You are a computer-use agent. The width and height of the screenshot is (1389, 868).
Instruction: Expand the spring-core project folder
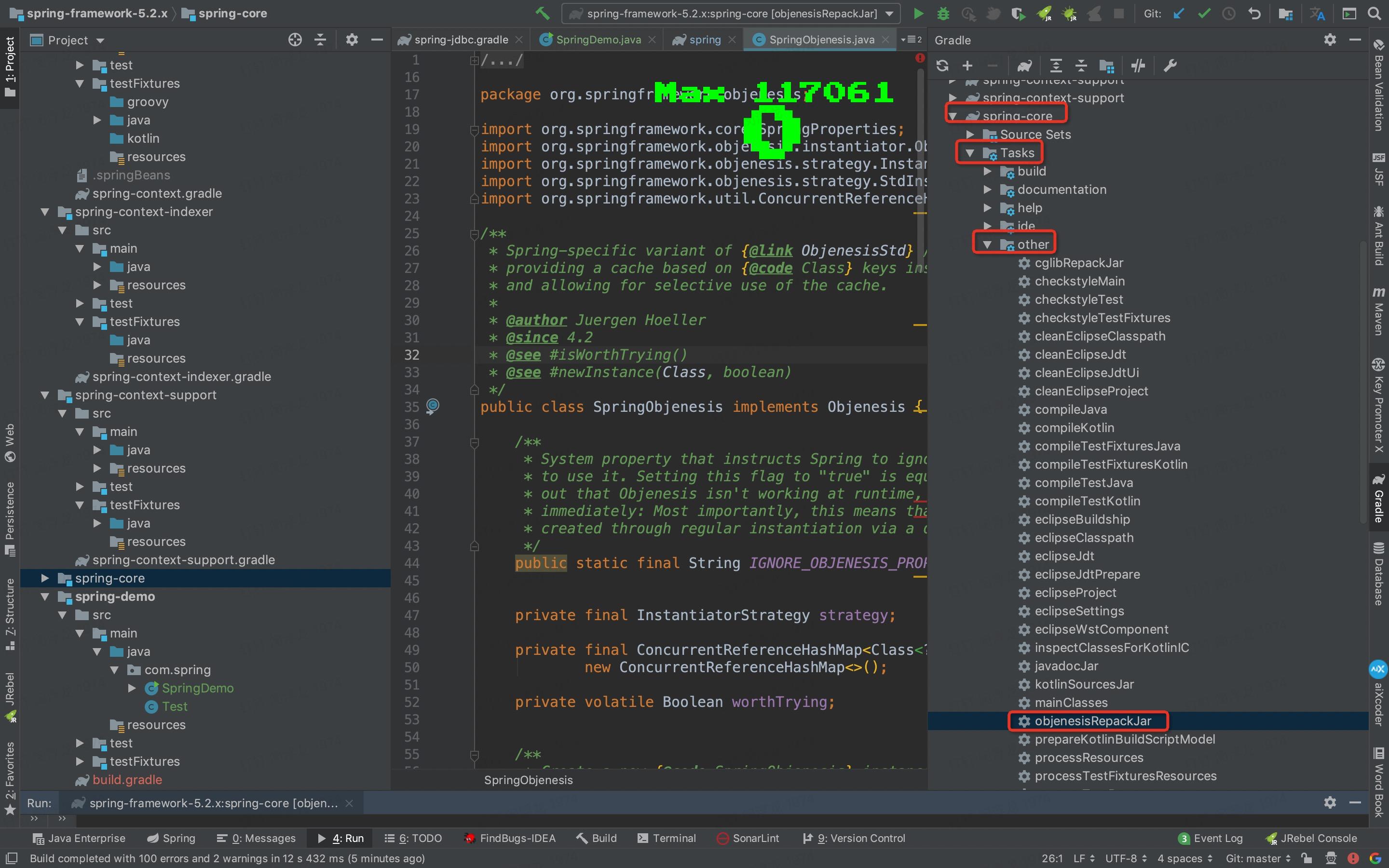coord(45,578)
